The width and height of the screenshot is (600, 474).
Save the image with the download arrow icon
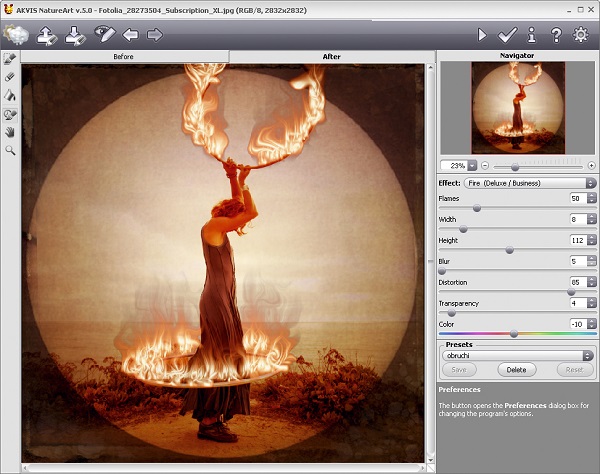[x=75, y=36]
